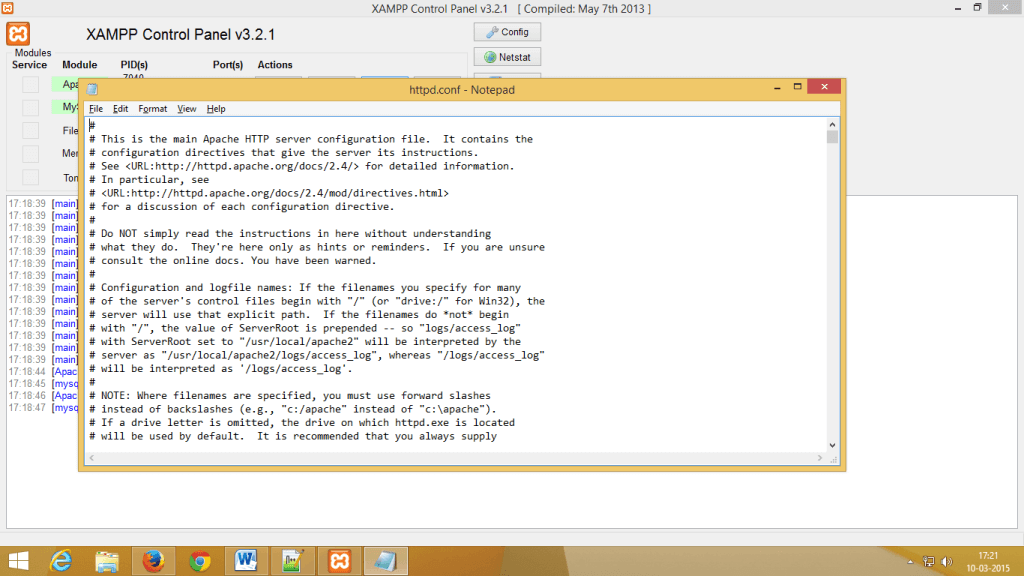Screen dimensions: 1024x576
Task: Click the Notepad icon in httpd.conf title bar
Action: tap(93, 89)
